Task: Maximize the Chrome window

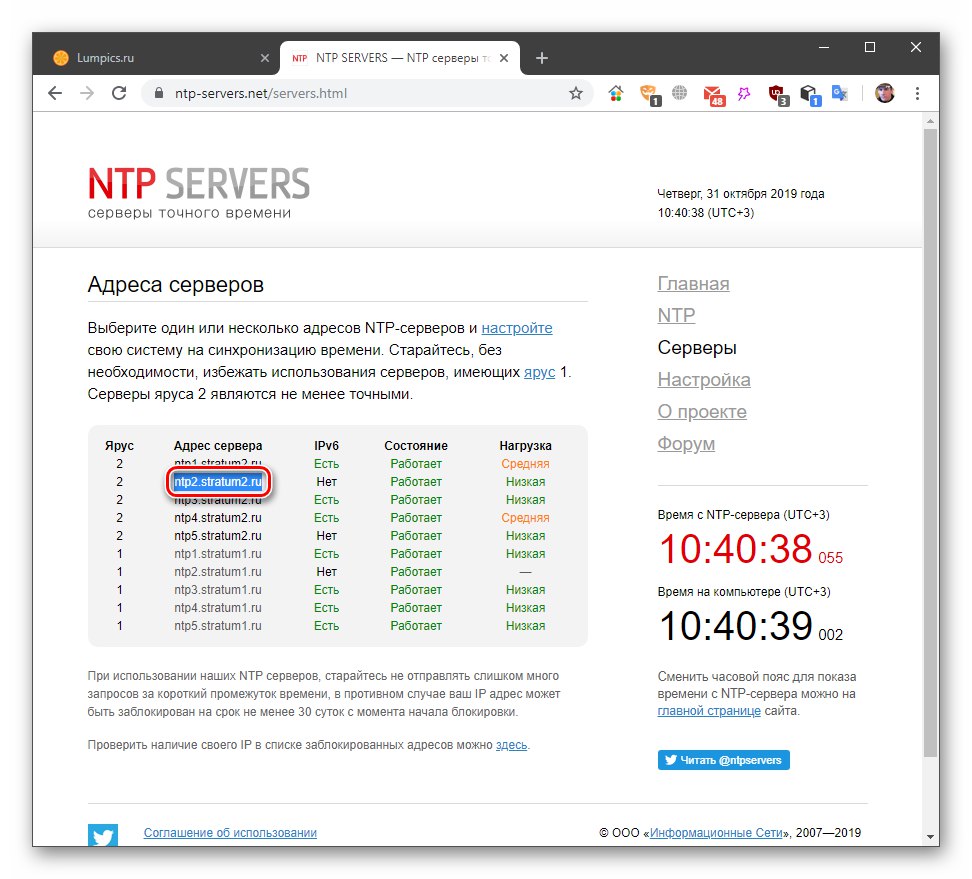Action: pyautogui.click(x=870, y=47)
